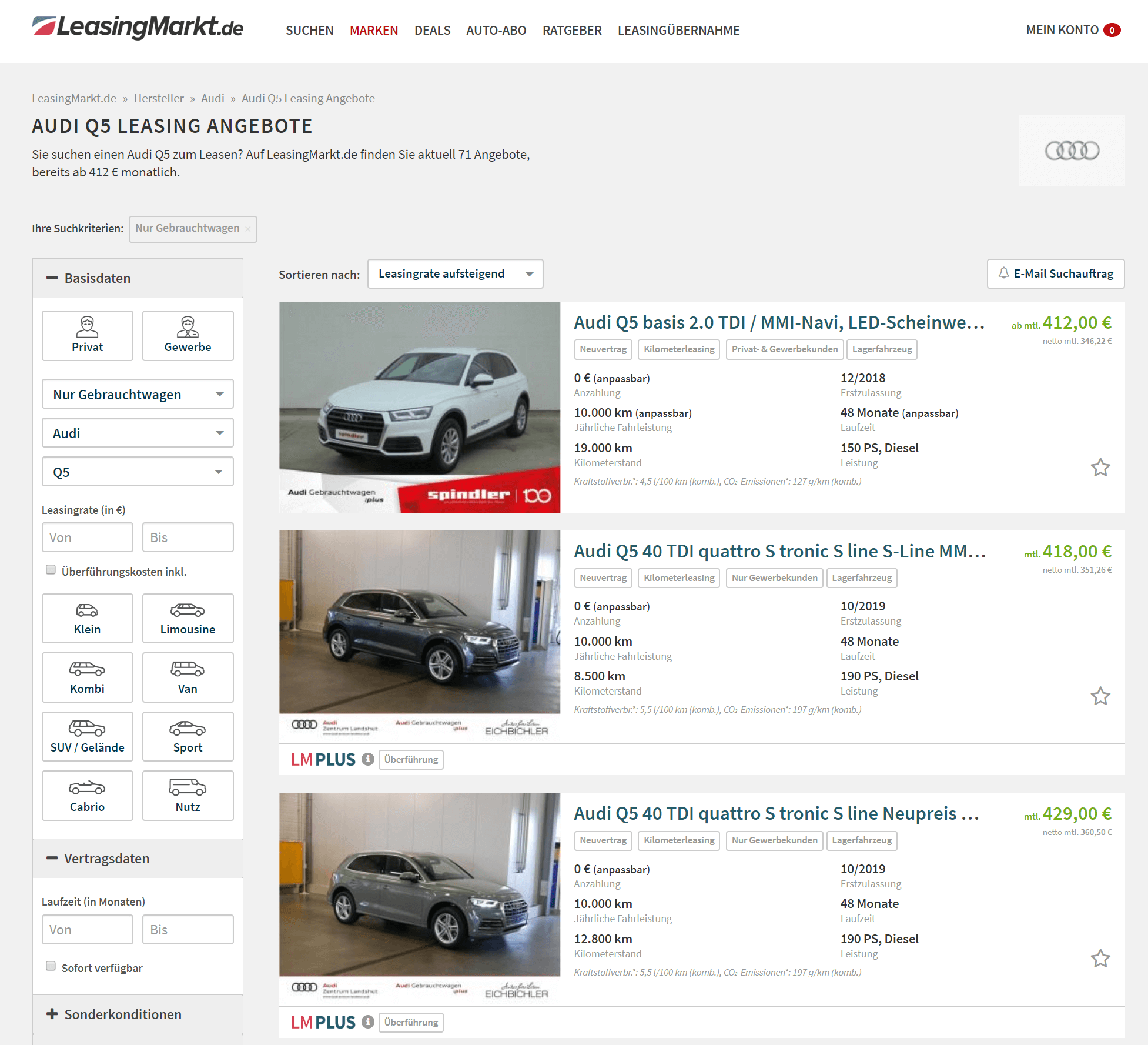1148x1045 pixels.
Task: Click Überführung tag on 418,00 € offer
Action: pyautogui.click(x=411, y=759)
